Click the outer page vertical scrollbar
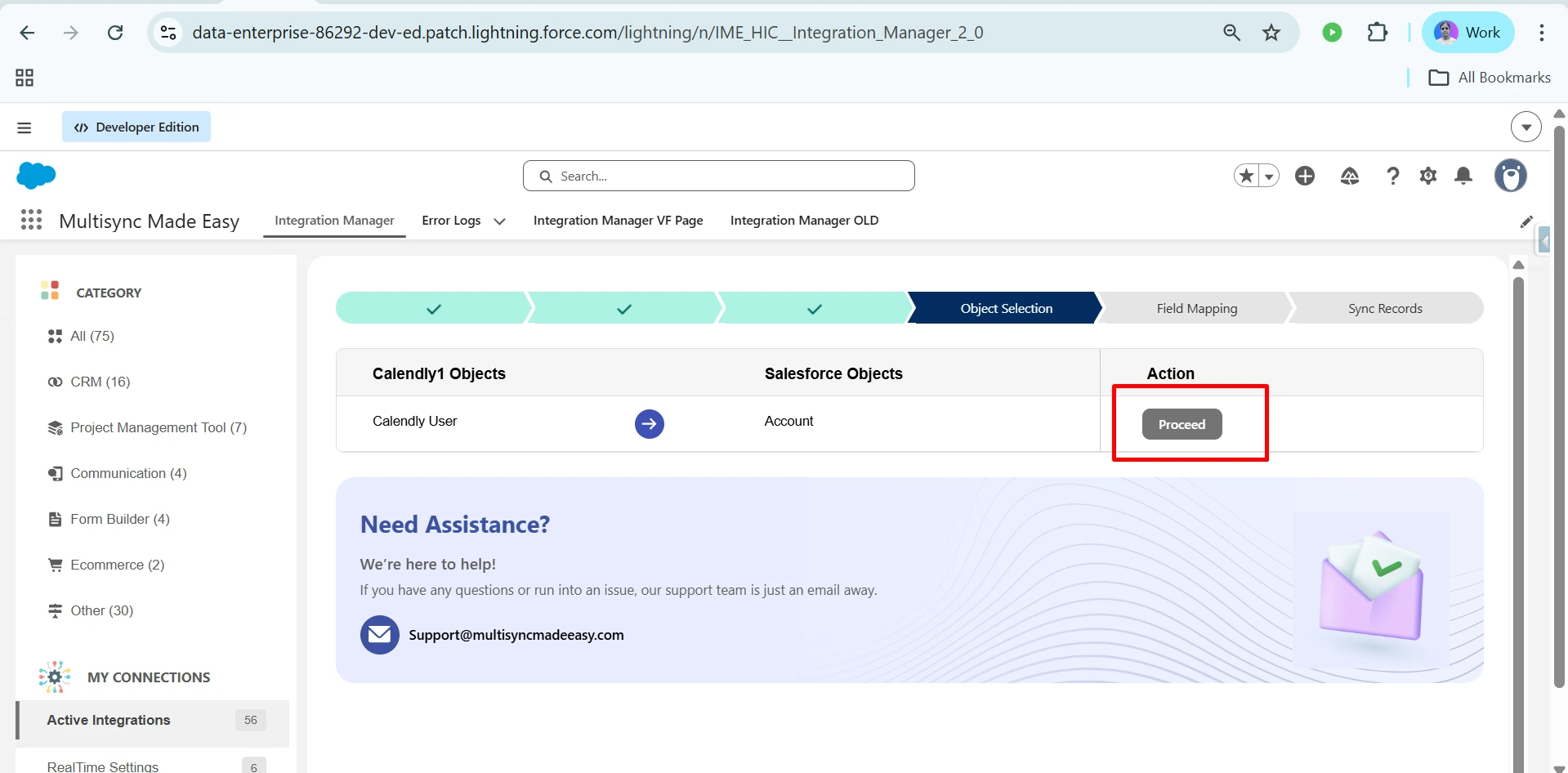Screen dimensions: 1568x773 [1559, 409]
